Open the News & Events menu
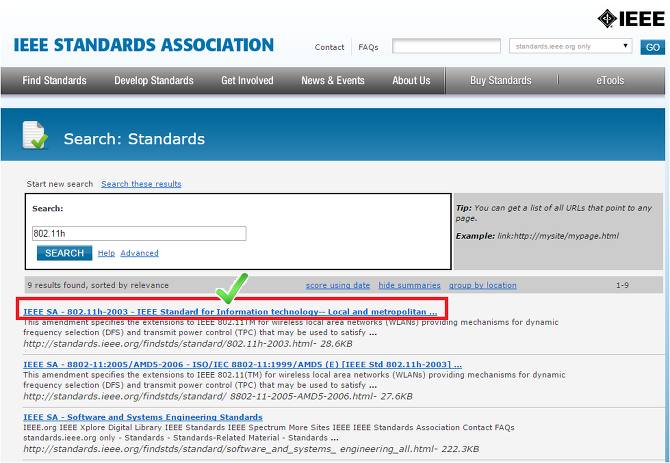Viewport: 670px width, 463px height. (x=333, y=80)
